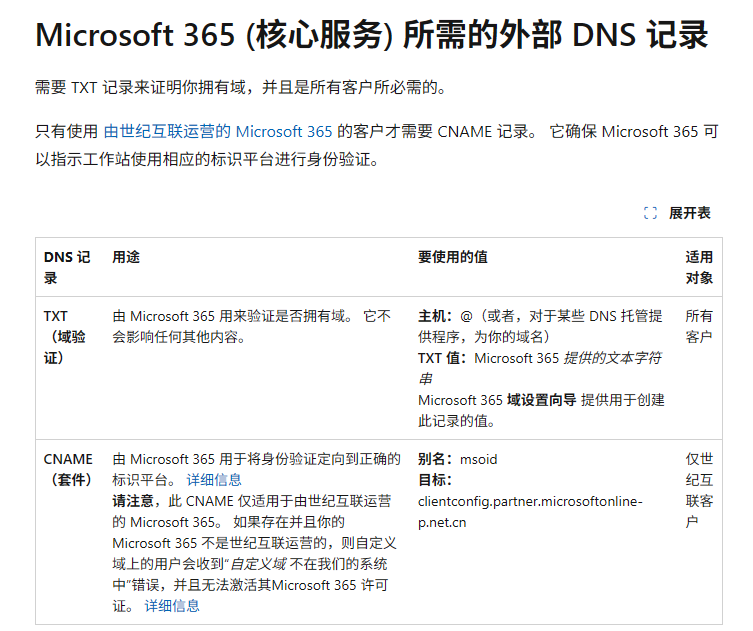Viewport: 753px width, 631px height.
Task: Open the 详细信息 link after 许可证
Action: pos(172,606)
